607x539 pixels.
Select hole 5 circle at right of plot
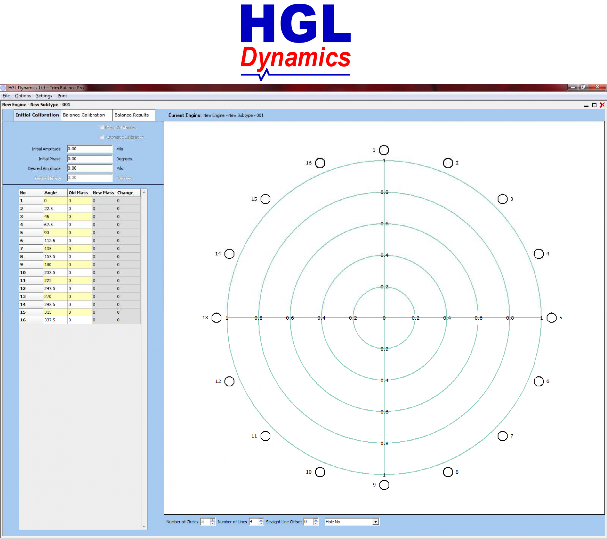[552, 318]
